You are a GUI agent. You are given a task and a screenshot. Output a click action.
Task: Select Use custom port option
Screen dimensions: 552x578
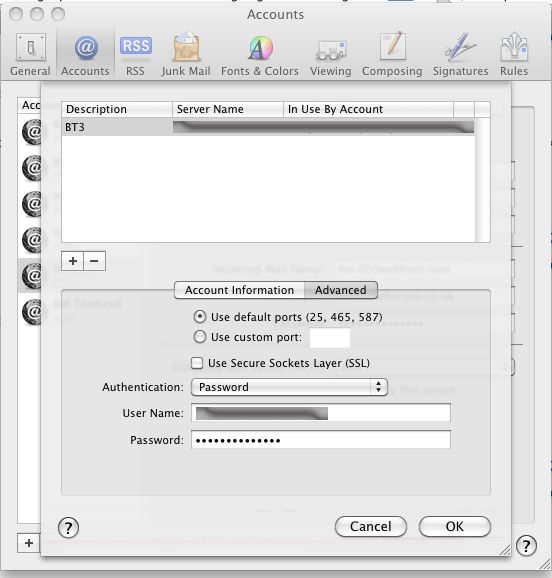tap(199, 337)
